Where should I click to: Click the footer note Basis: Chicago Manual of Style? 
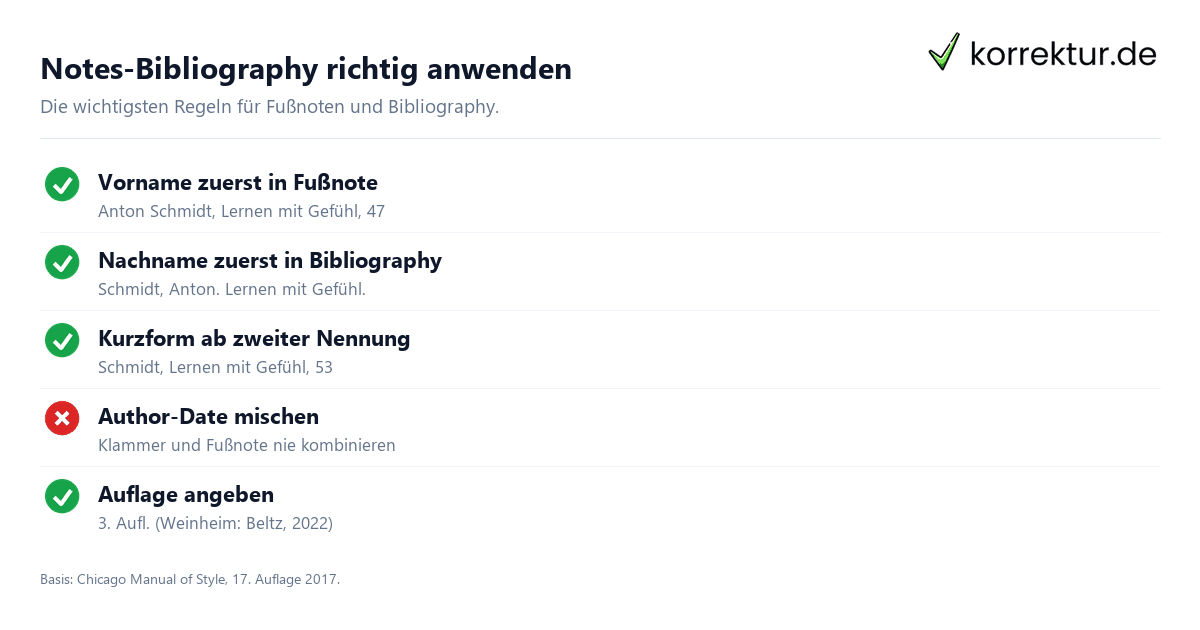190,579
